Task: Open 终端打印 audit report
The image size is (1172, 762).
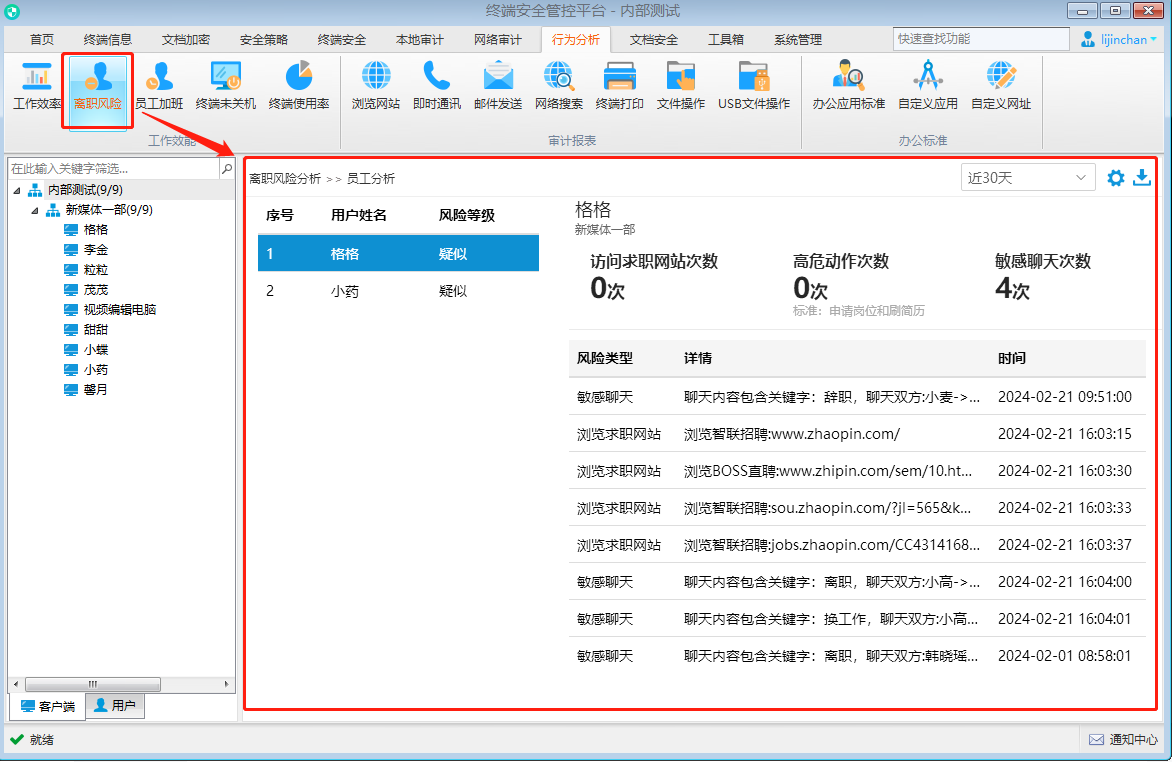Action: (x=620, y=87)
